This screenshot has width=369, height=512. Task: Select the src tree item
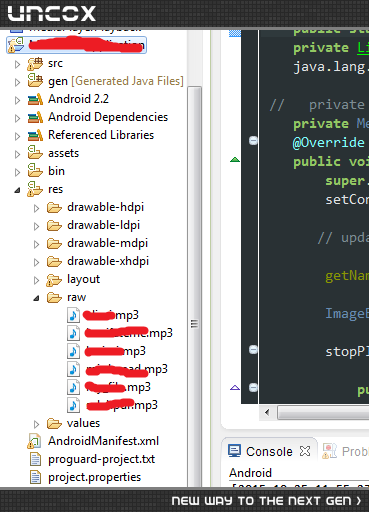pyautogui.click(x=55, y=63)
